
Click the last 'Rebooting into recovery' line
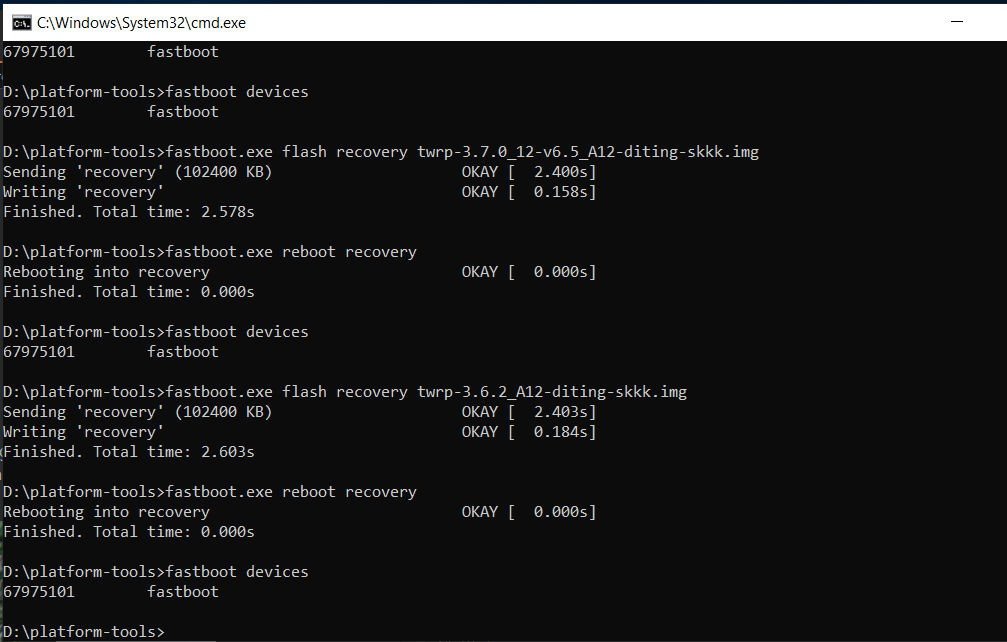click(106, 512)
